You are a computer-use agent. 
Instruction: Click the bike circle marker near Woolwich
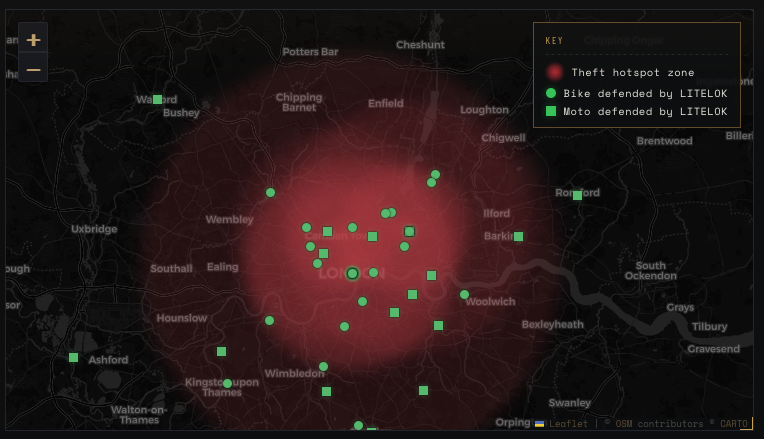pyautogui.click(x=464, y=294)
